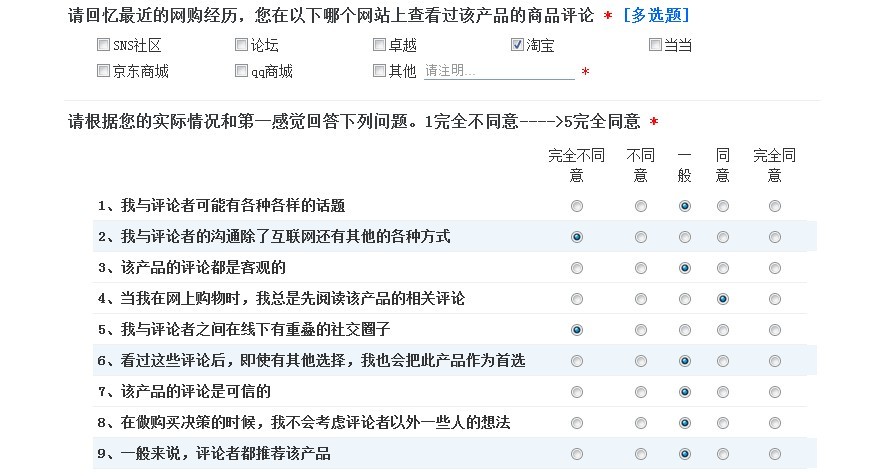Enable the qq商城 checkbox

[241, 71]
